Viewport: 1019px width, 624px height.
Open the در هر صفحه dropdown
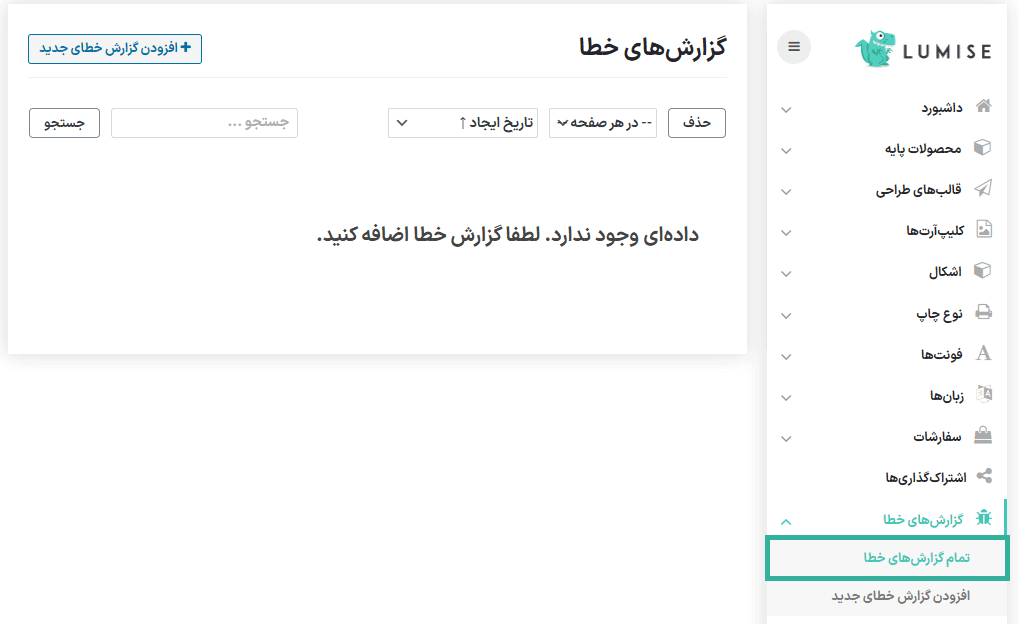click(603, 122)
